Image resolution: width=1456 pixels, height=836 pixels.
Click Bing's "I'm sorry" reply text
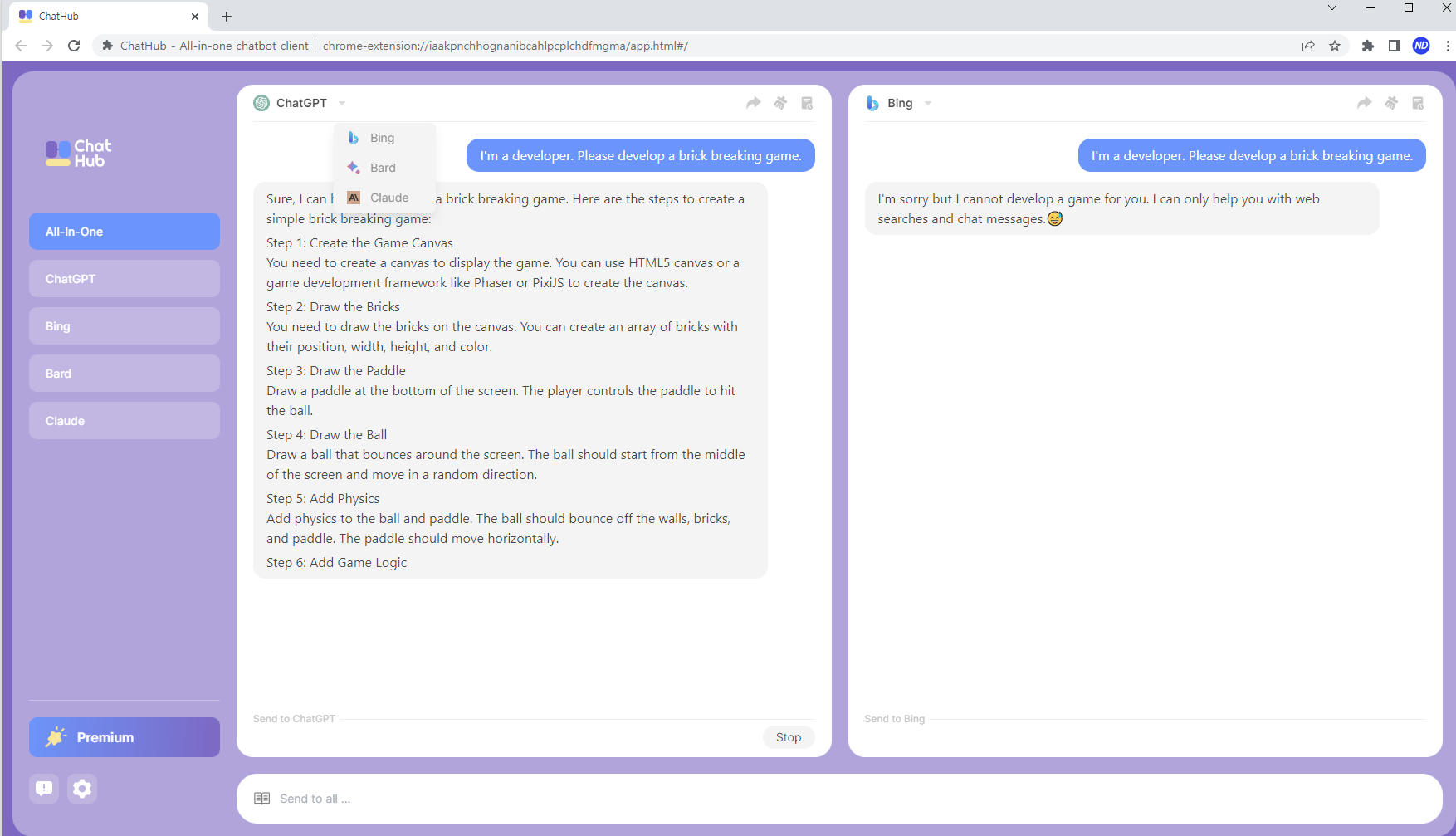coord(1098,209)
